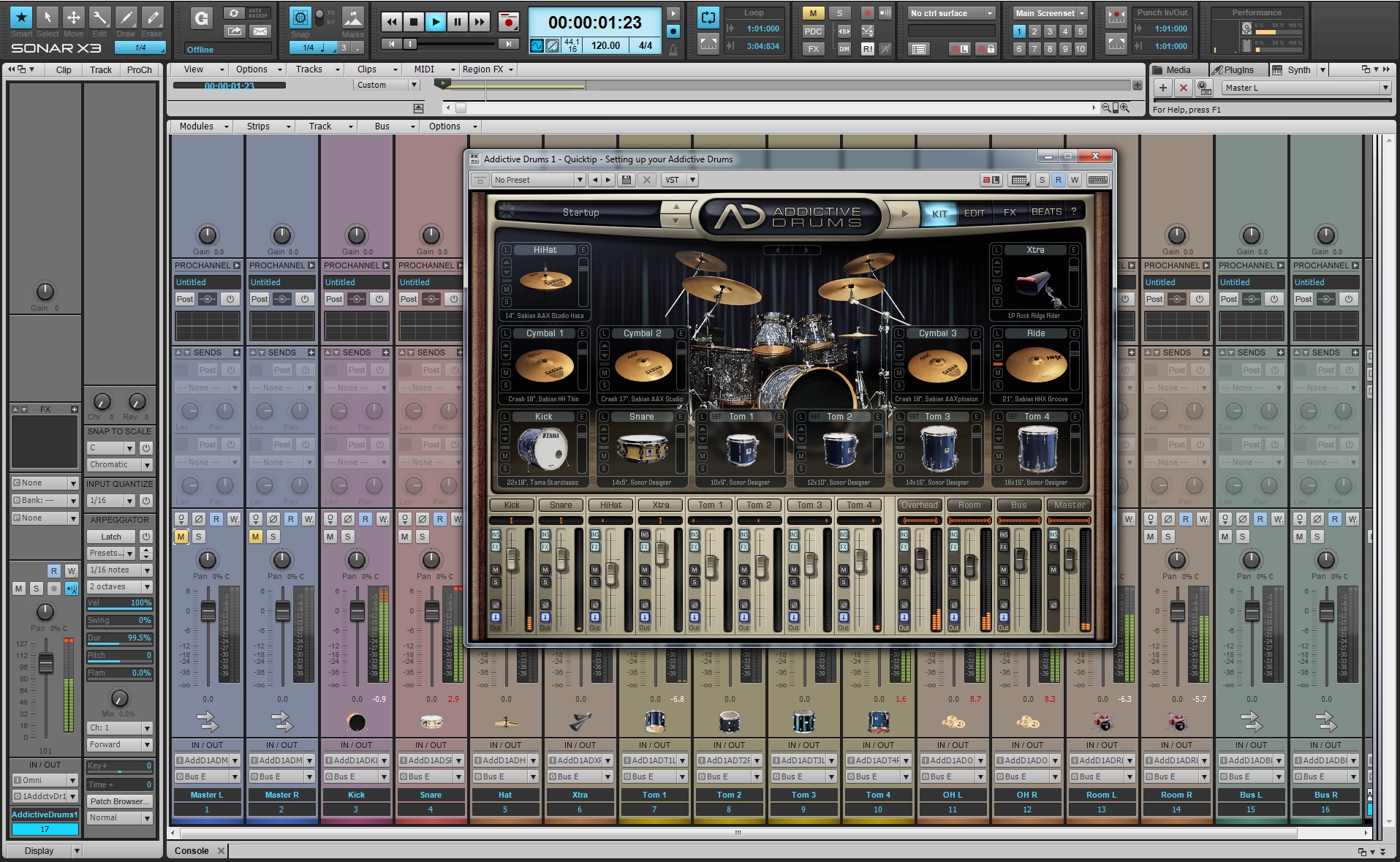
Task: Toggle the arpeggiator Latch button
Action: coord(111,537)
